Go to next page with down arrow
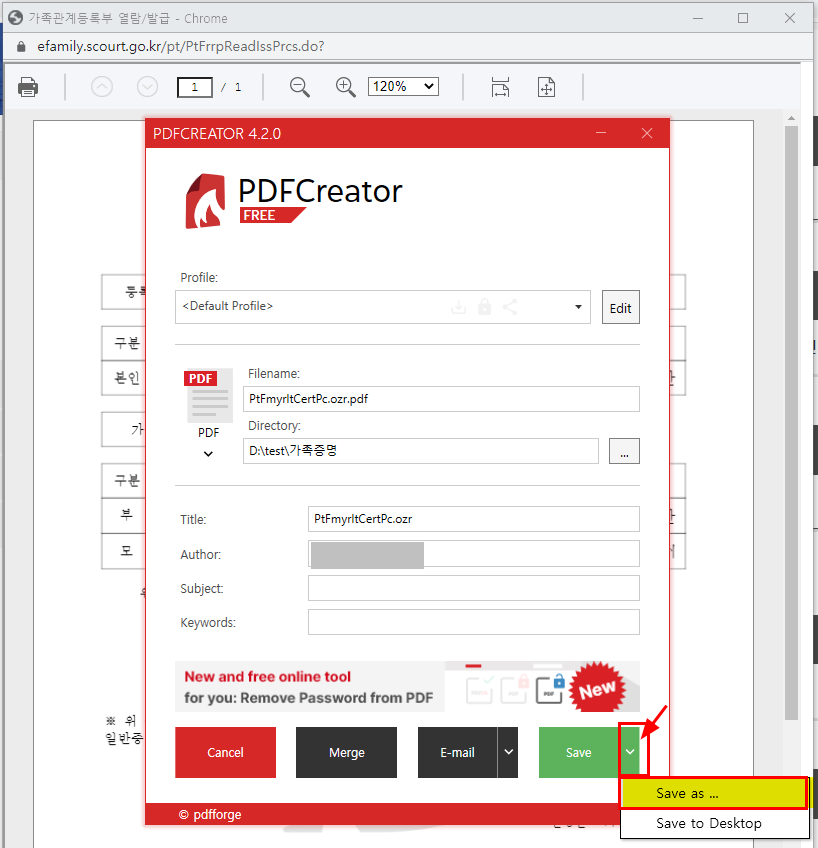The image size is (818, 848). click(147, 87)
